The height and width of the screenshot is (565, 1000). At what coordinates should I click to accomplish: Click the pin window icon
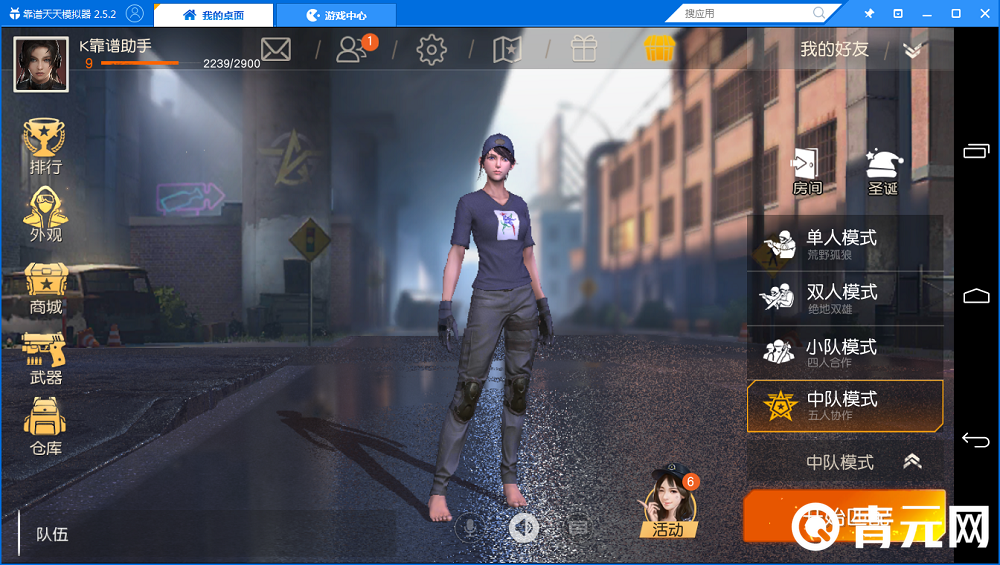[x=869, y=13]
